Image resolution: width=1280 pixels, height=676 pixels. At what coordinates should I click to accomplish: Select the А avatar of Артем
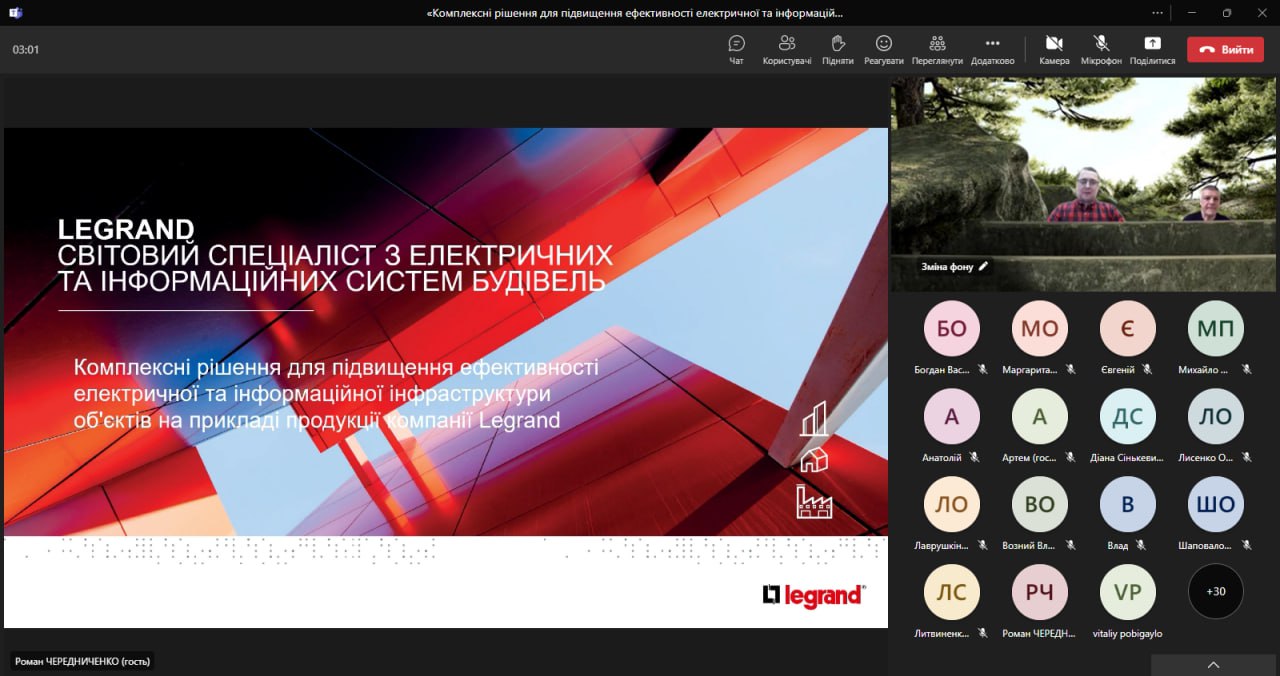[x=1040, y=417]
